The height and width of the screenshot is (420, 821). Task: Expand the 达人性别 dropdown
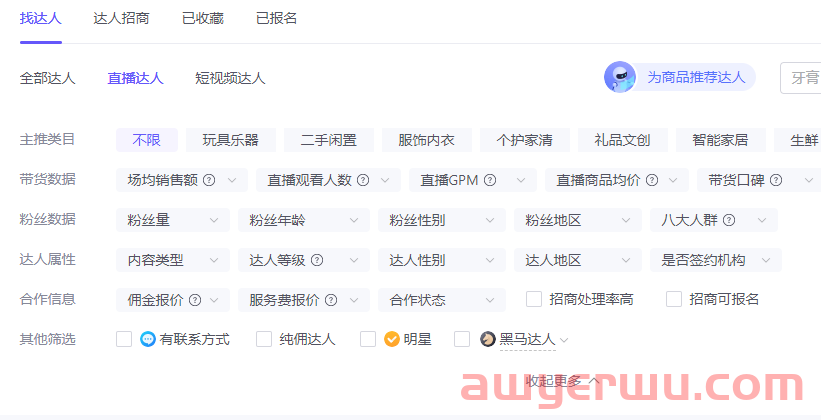442,260
